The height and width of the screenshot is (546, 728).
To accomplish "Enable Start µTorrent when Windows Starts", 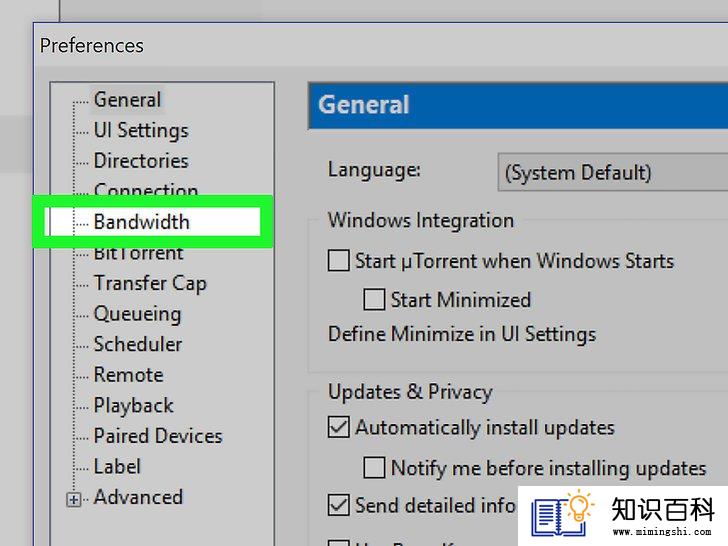I will click(x=338, y=260).
